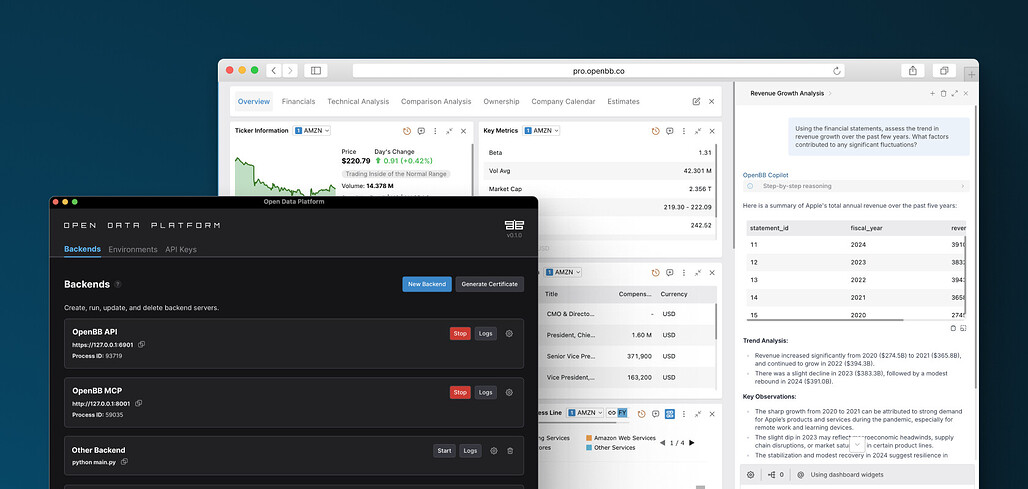This screenshot has height=489, width=1028.
Task: Expand the Copilot panel fullscreen
Action: [955, 94]
